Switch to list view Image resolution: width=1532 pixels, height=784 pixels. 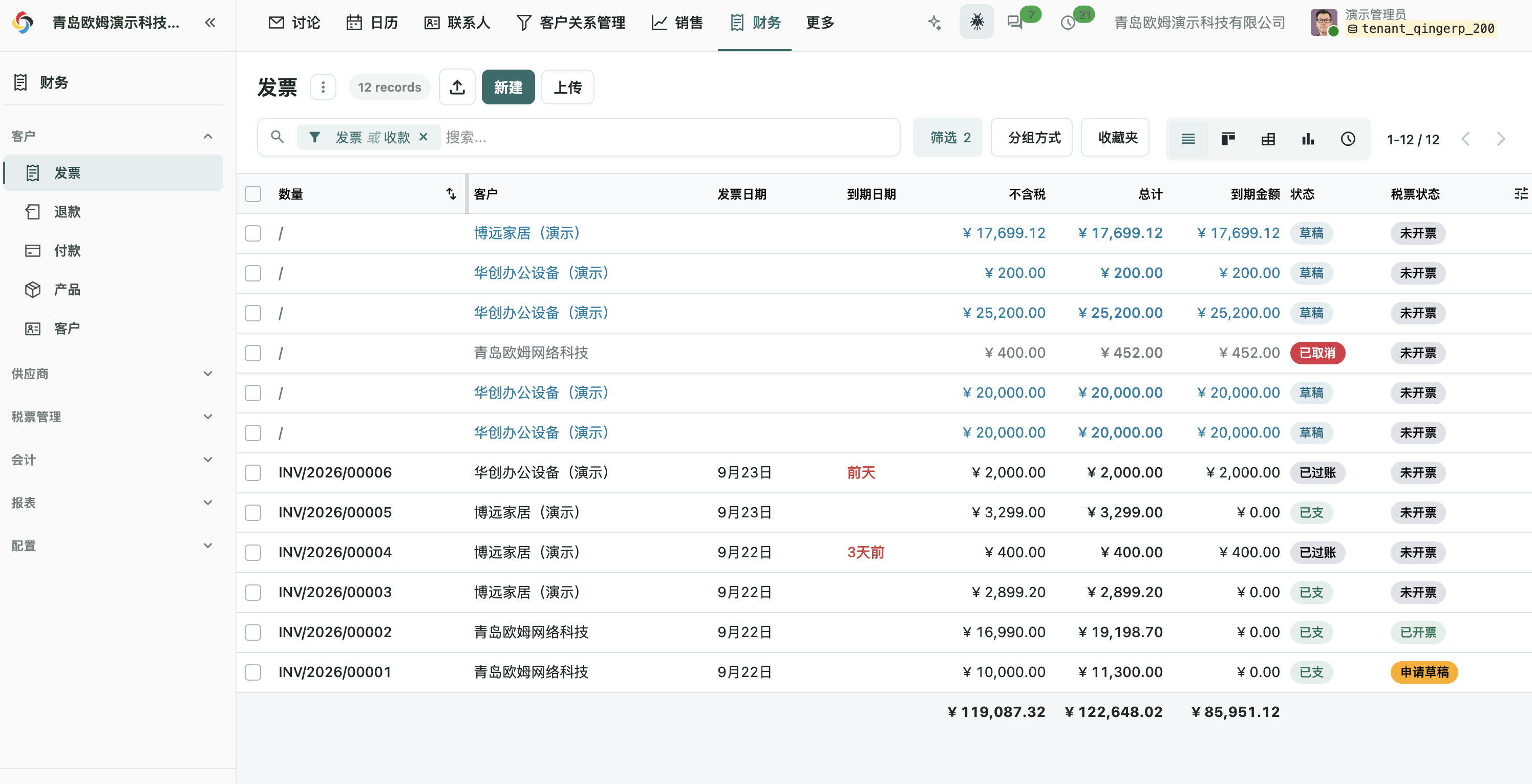(1187, 139)
